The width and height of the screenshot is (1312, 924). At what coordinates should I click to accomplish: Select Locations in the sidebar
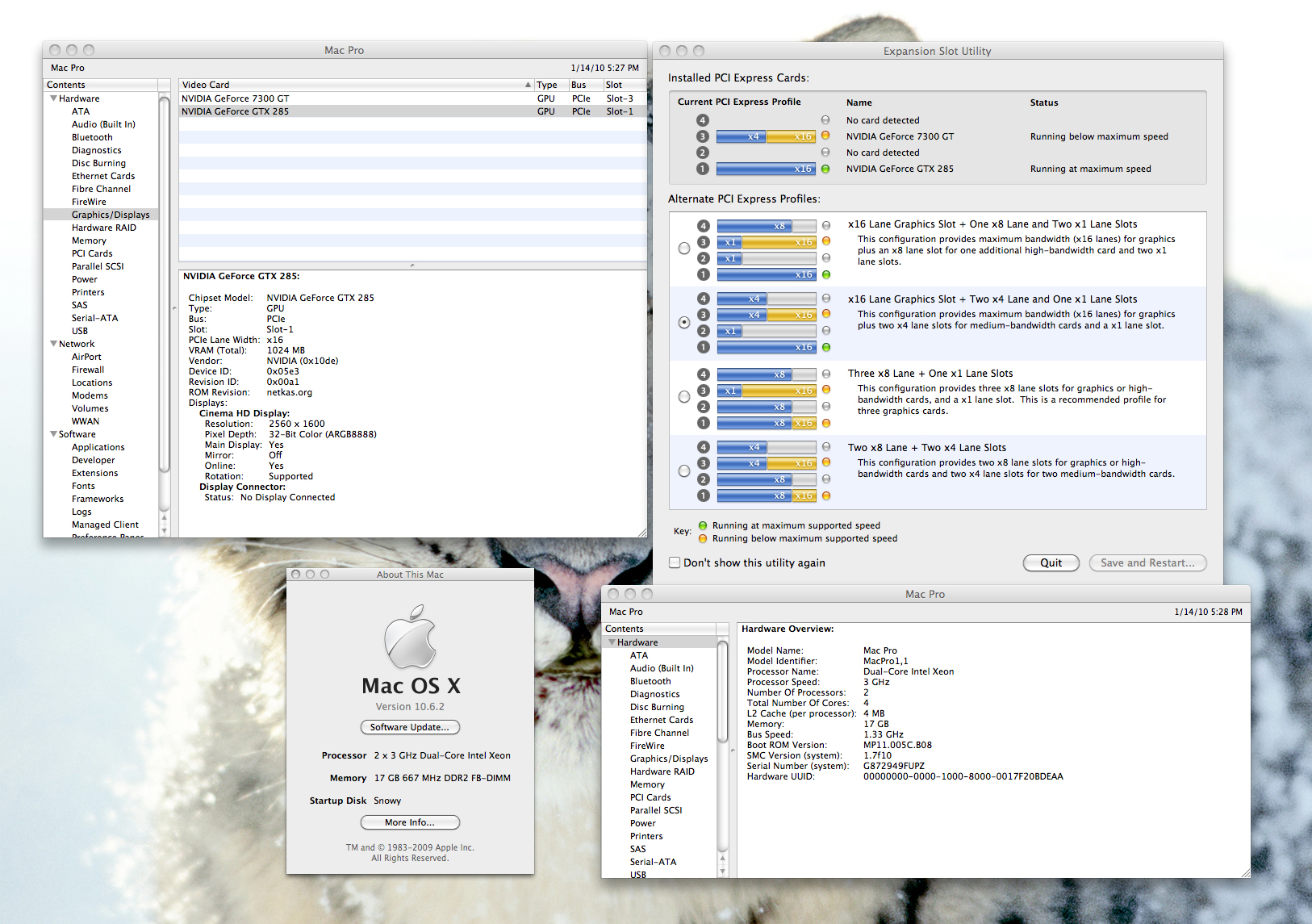[92, 383]
